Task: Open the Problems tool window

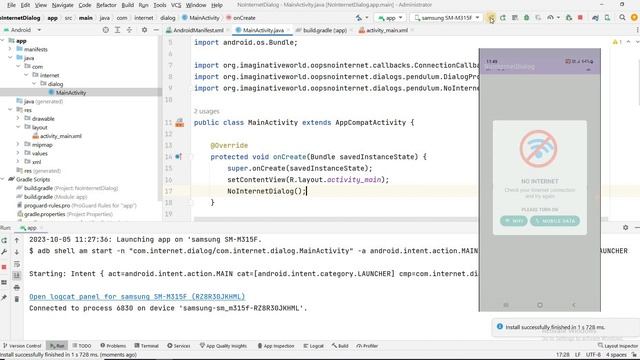Action: (113, 346)
